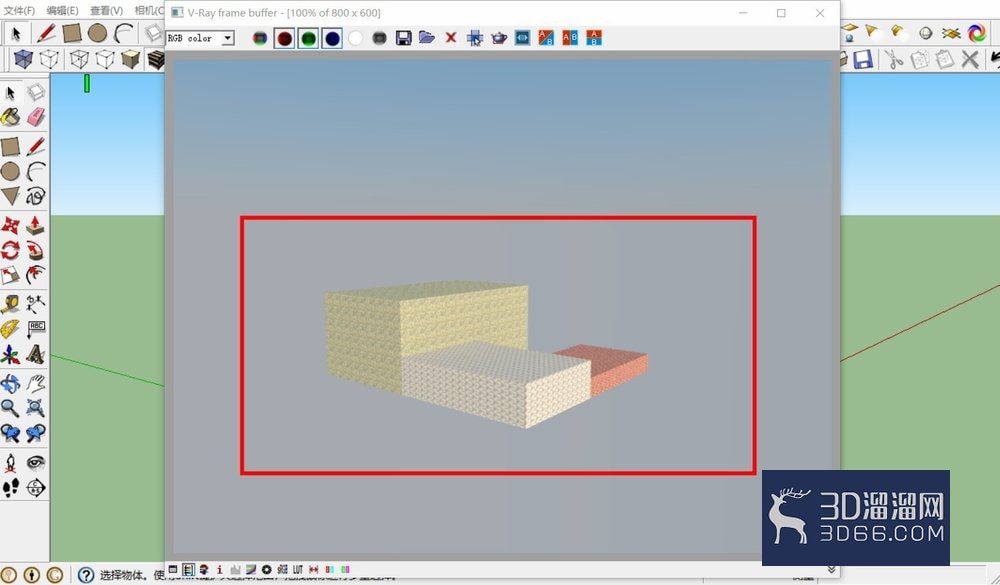Select the Zoom magnifier tool
The image size is (1000, 585).
click(10, 408)
